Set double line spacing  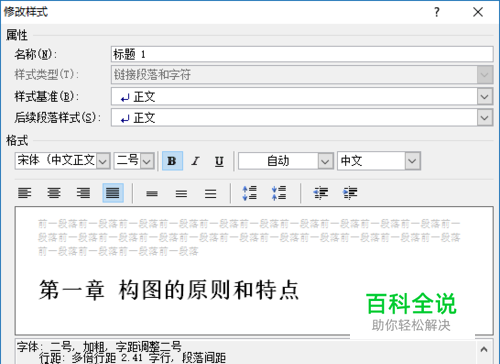tap(211, 193)
